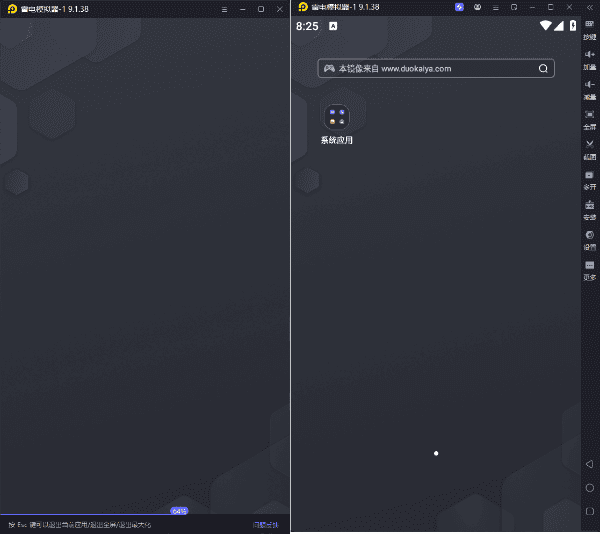600x534 pixels.
Task: Click the search magnifier icon in search bar
Action: tap(543, 68)
